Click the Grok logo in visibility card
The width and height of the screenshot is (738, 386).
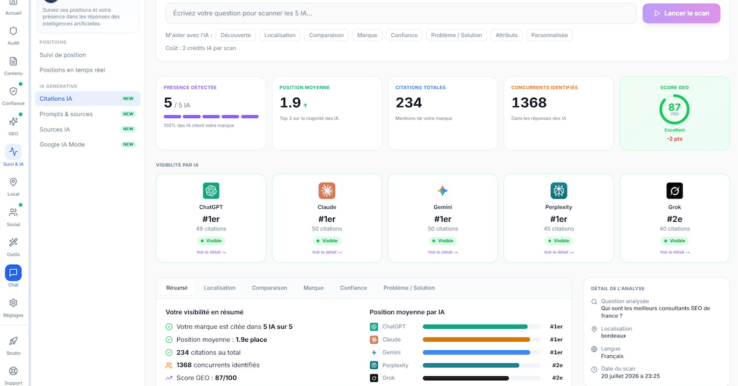click(x=674, y=191)
